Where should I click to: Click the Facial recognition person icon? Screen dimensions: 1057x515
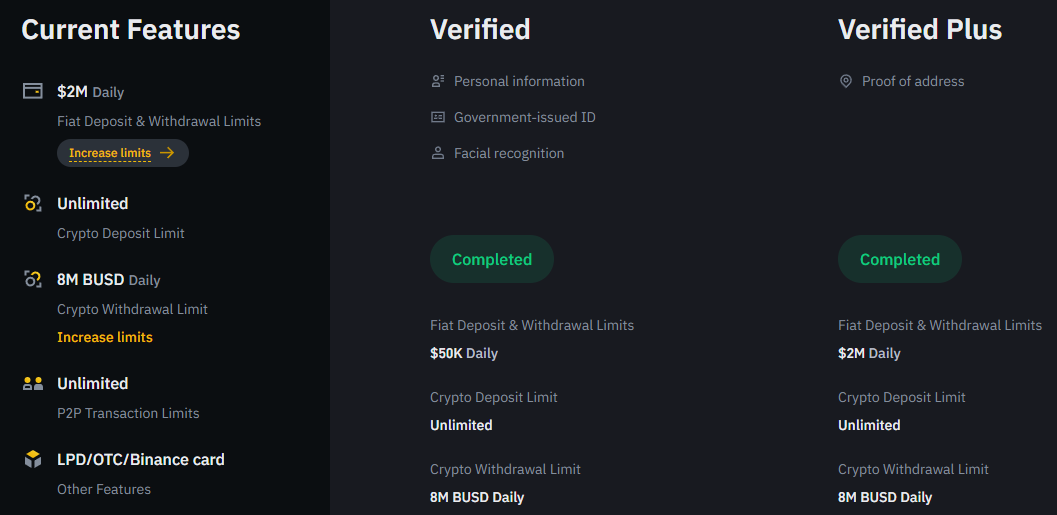point(437,153)
